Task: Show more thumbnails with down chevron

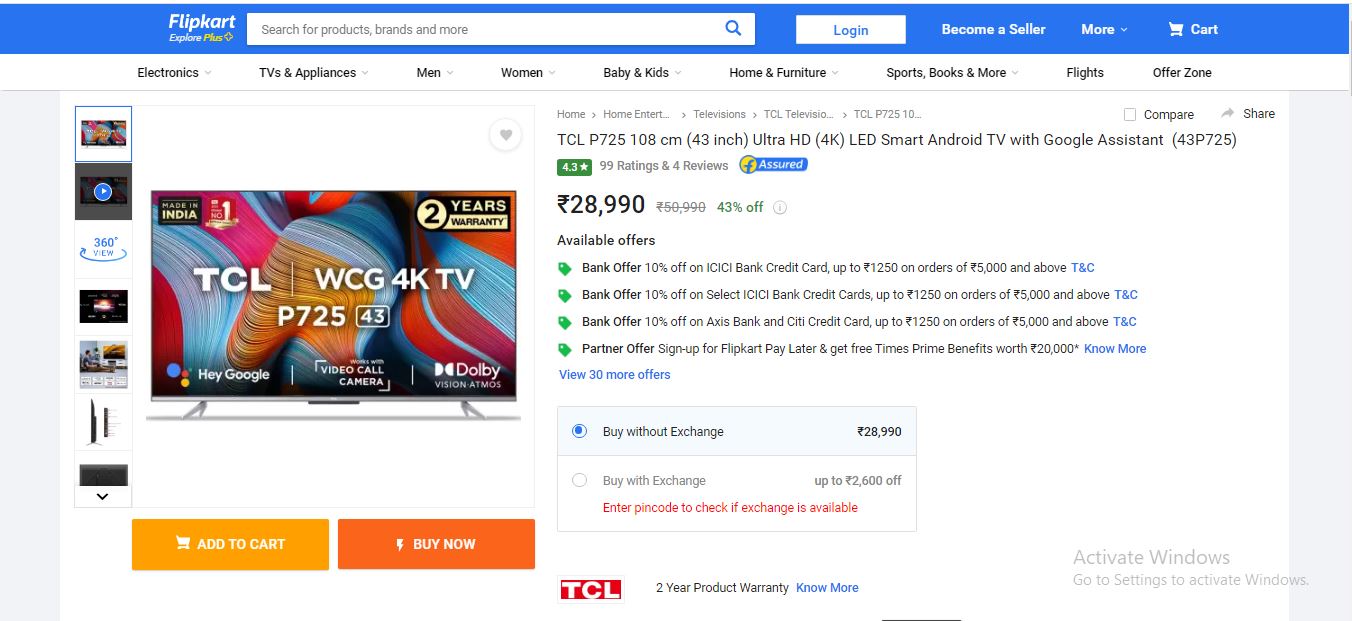Action: click(x=103, y=496)
